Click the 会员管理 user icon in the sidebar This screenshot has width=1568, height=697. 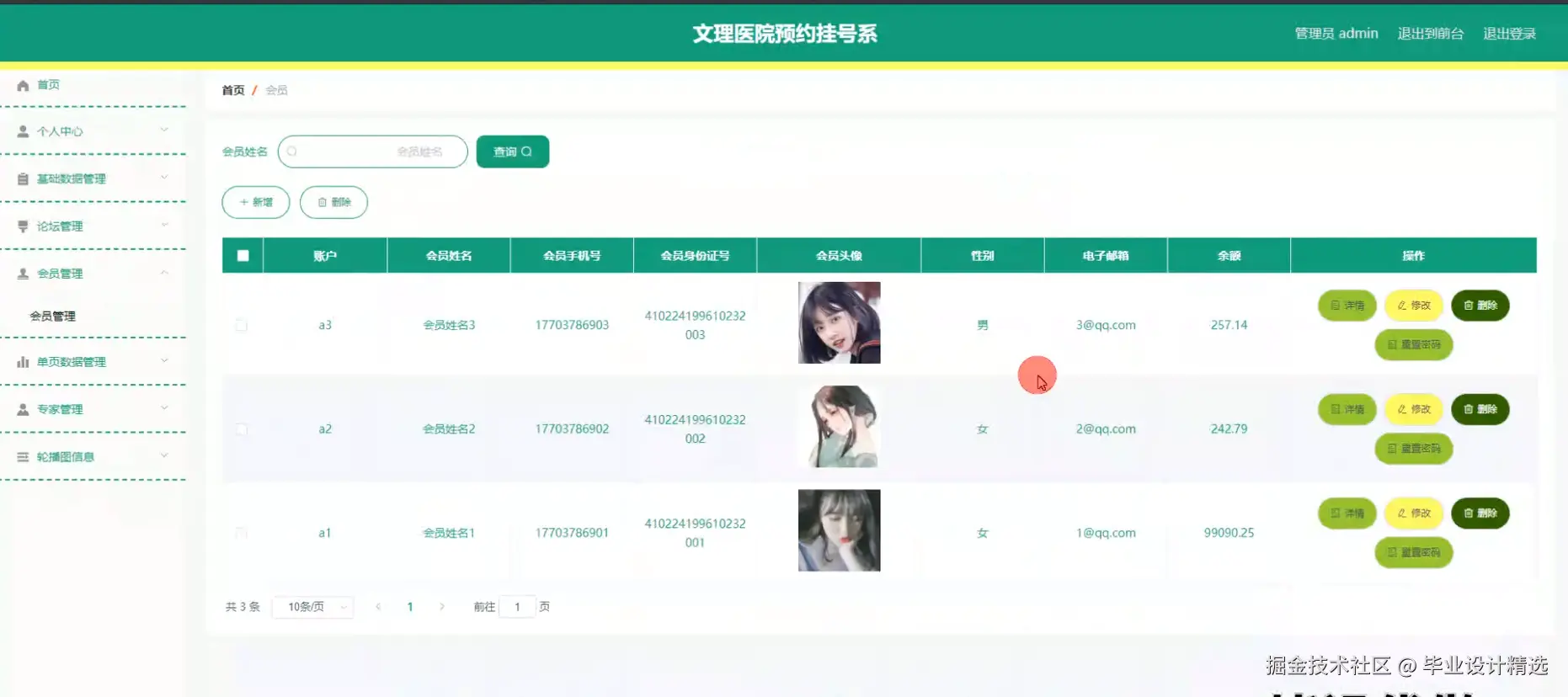click(23, 274)
